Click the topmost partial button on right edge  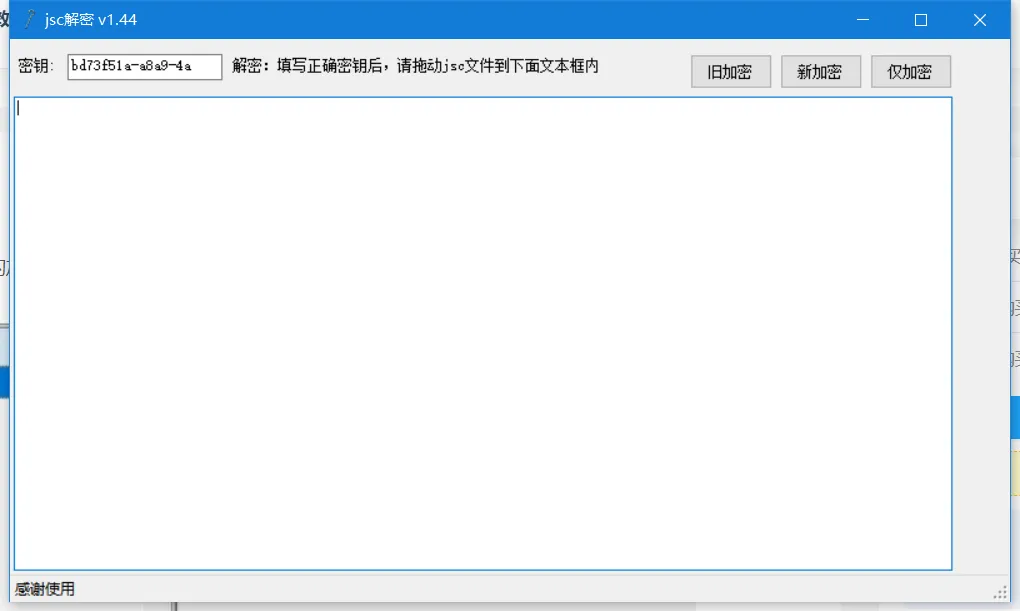[x=1013, y=258]
